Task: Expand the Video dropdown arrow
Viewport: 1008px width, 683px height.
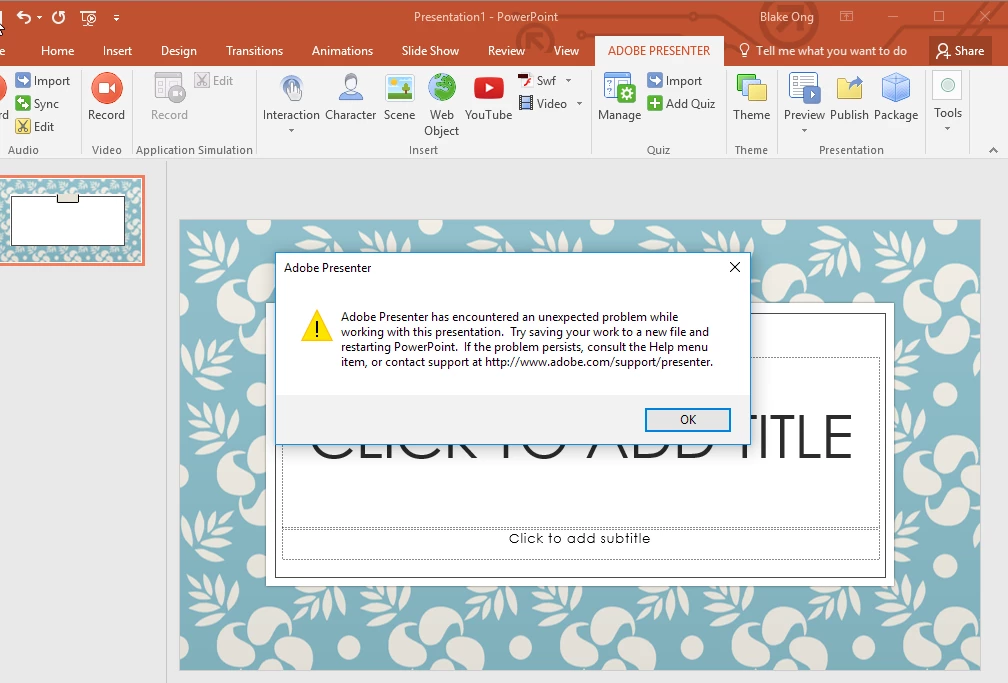Action: tap(579, 104)
